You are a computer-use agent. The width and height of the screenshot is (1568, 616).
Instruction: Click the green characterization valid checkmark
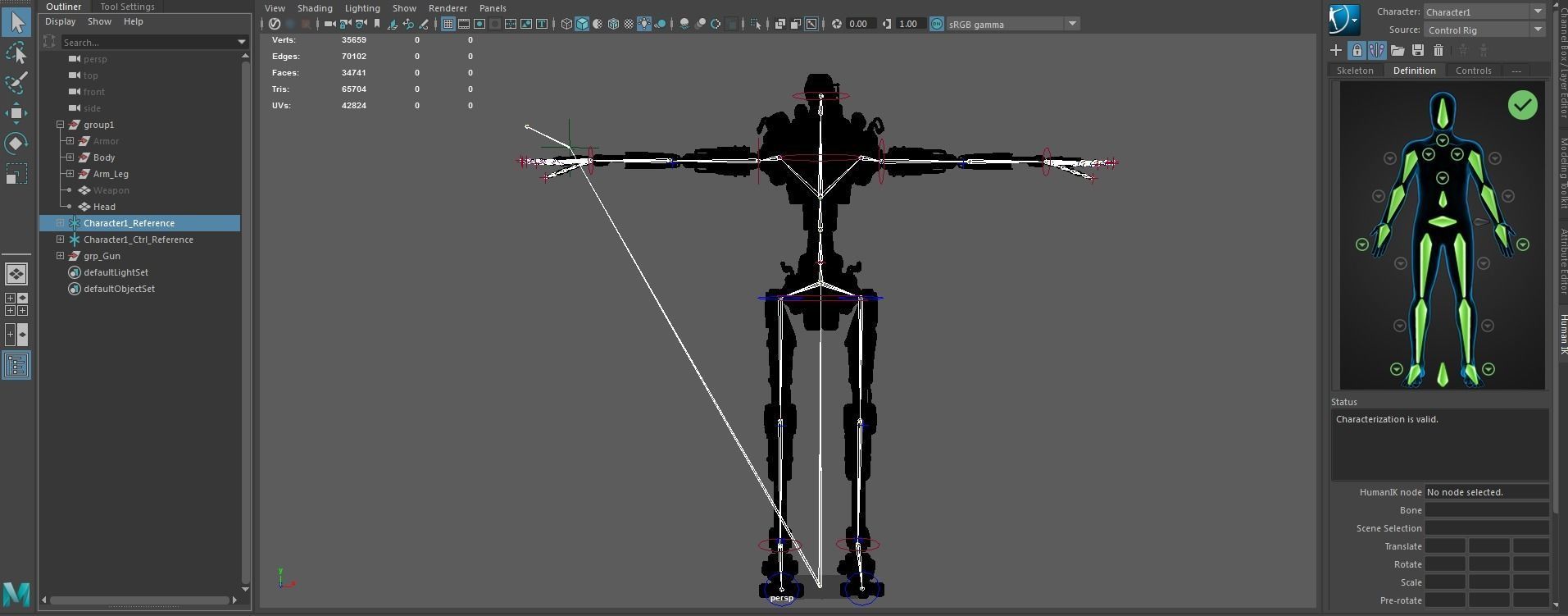pos(1522,105)
